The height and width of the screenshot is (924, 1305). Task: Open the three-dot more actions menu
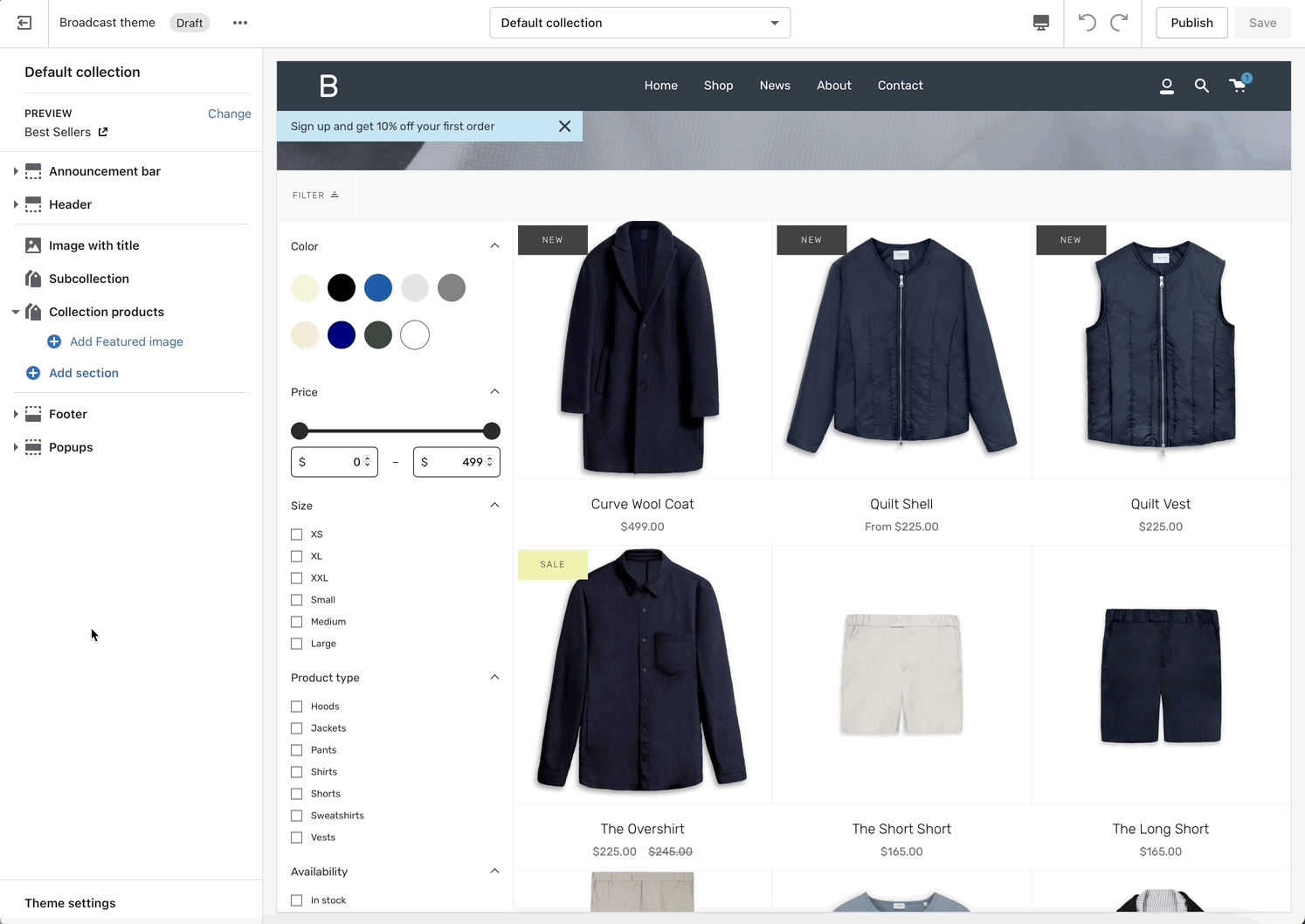click(240, 23)
